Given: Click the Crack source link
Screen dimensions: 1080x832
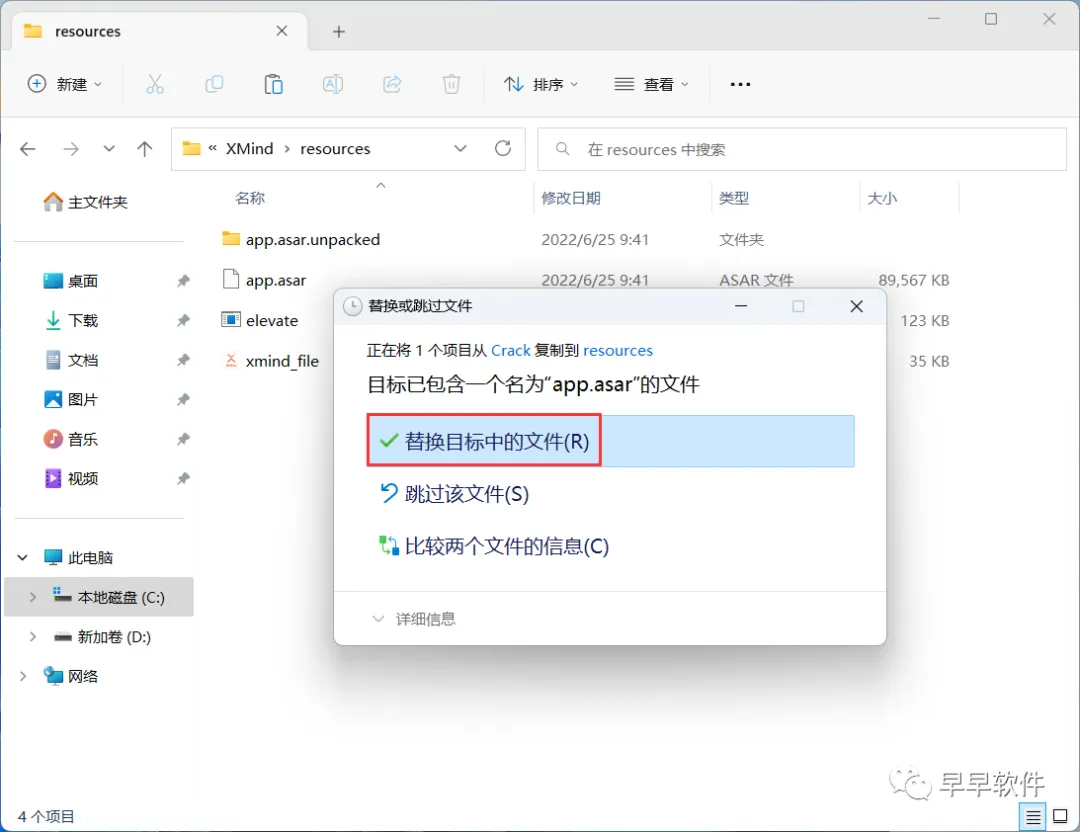Looking at the screenshot, I should (x=511, y=351).
